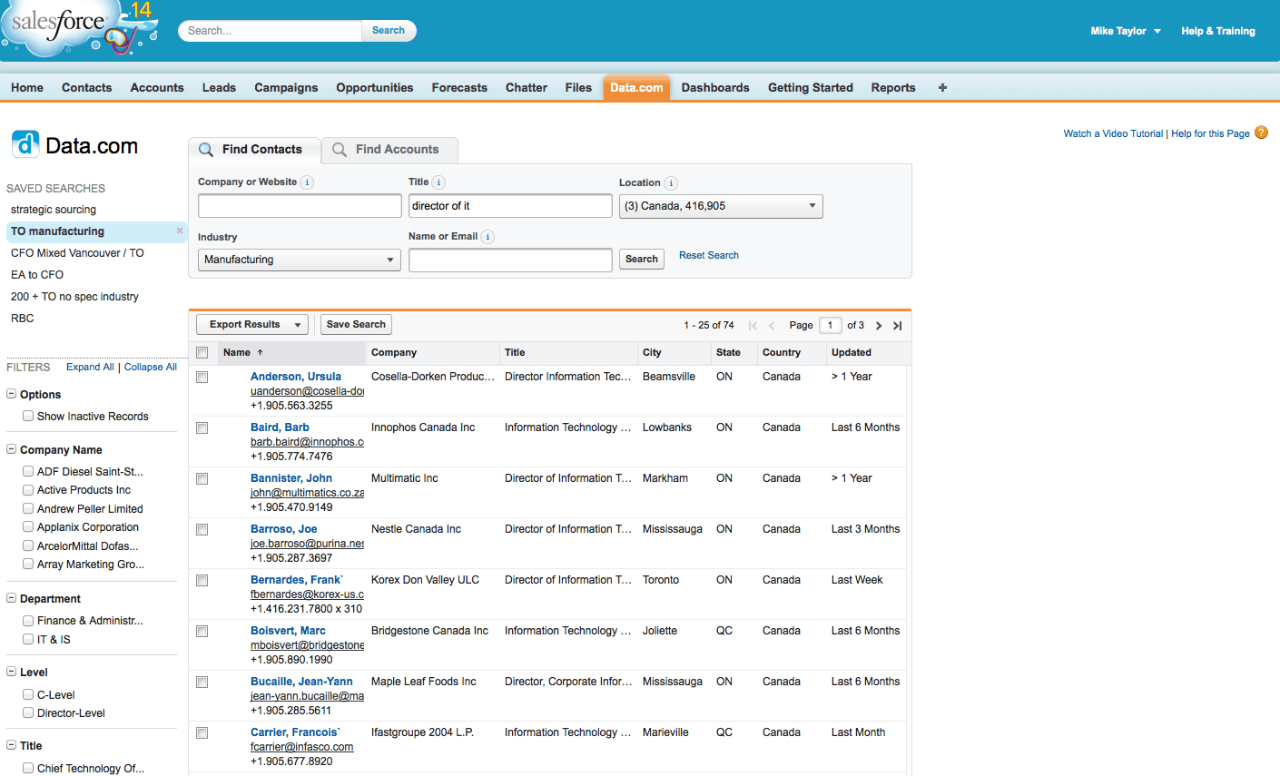This screenshot has width=1280, height=776.
Task: Click info icon beside Company or Website
Action: [x=307, y=183]
